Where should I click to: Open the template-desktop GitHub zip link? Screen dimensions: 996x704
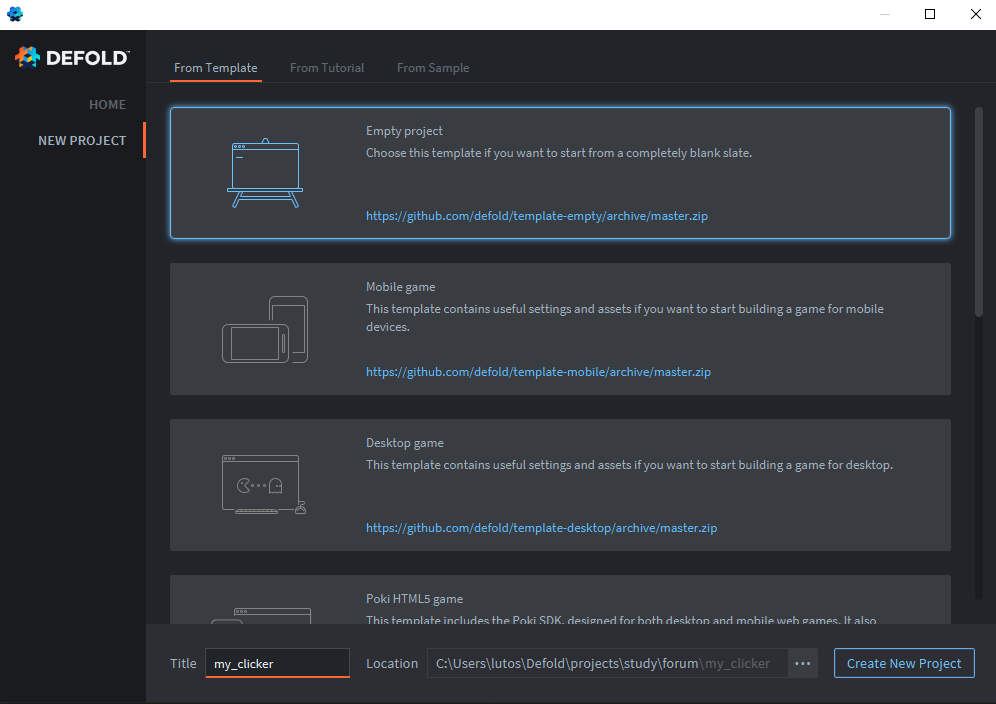[541, 528]
